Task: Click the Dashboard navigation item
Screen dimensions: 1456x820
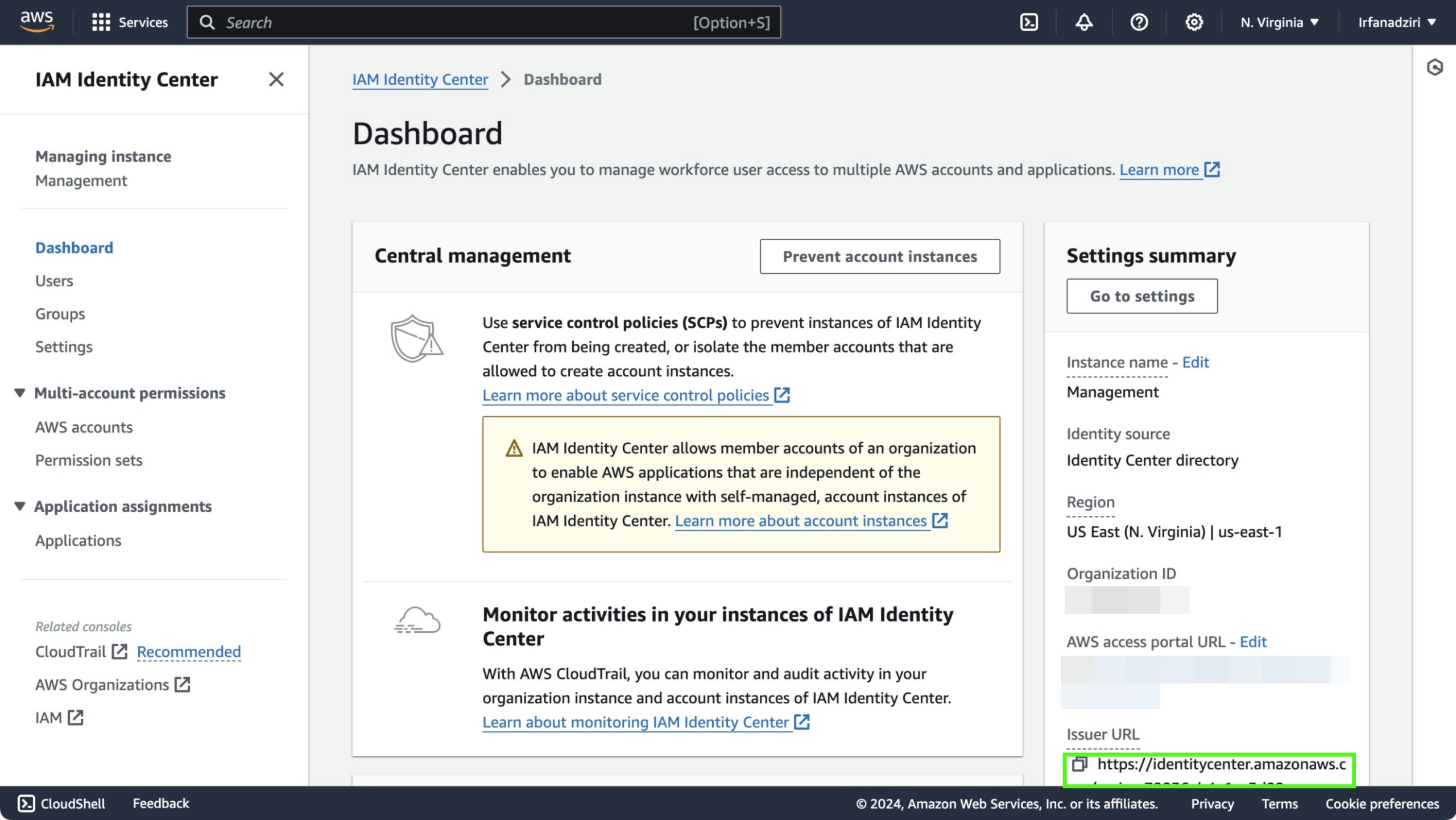Action: click(x=74, y=246)
